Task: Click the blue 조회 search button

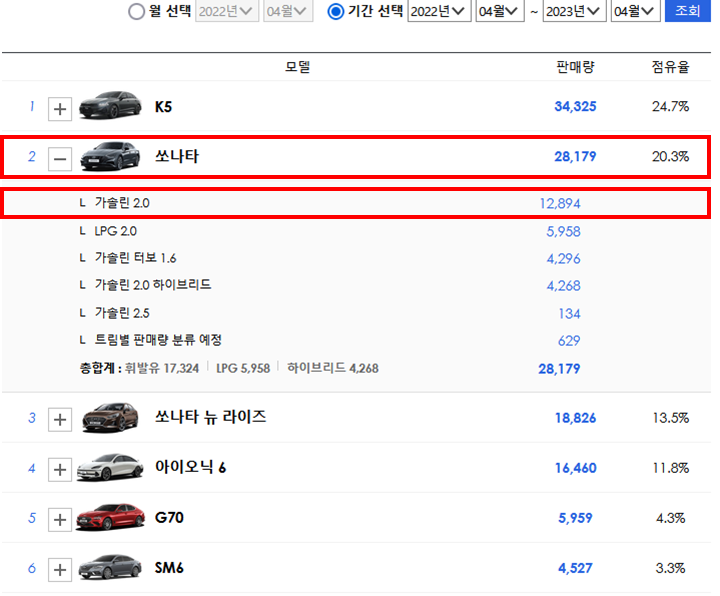Action: coord(687,11)
